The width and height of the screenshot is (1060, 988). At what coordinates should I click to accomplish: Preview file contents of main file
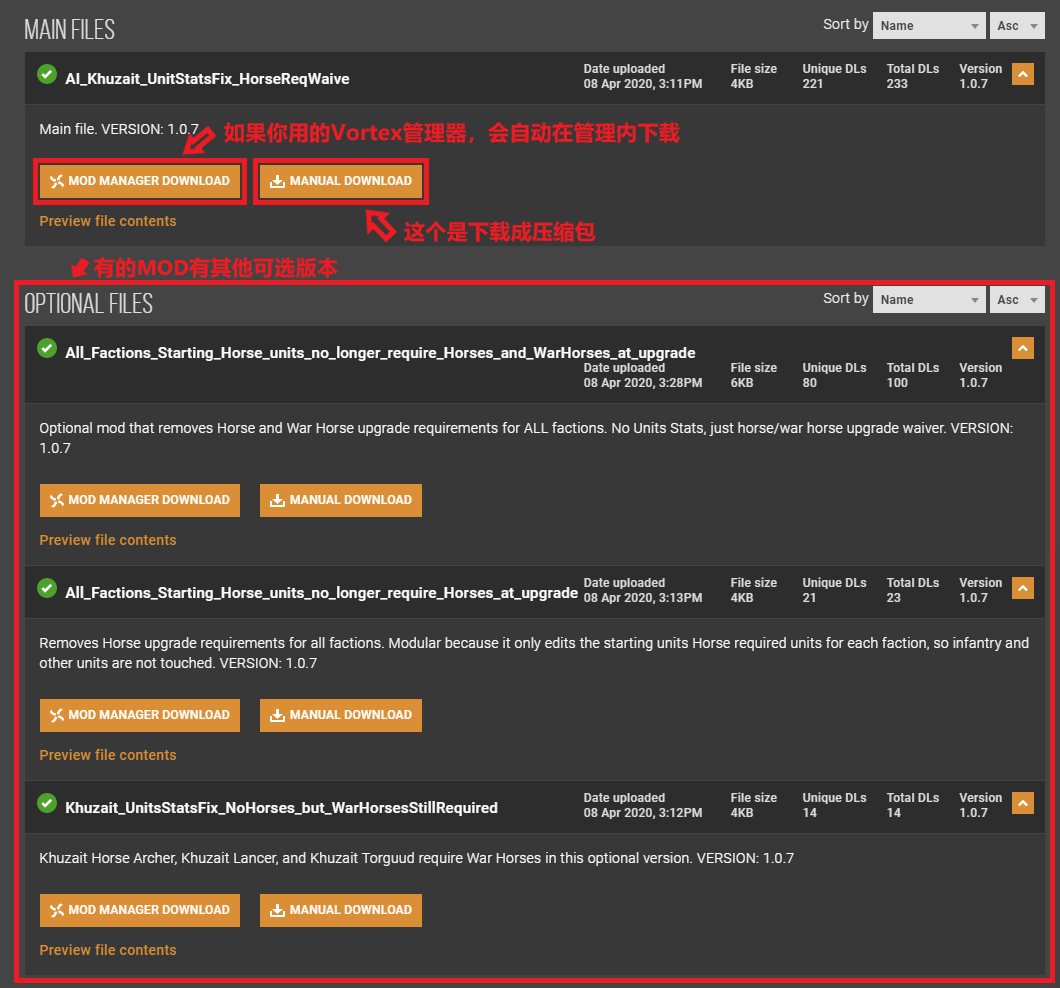click(107, 221)
